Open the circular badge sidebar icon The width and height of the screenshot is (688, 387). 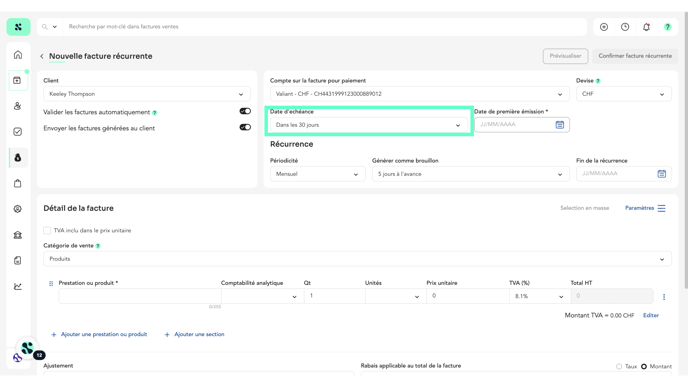(18, 209)
